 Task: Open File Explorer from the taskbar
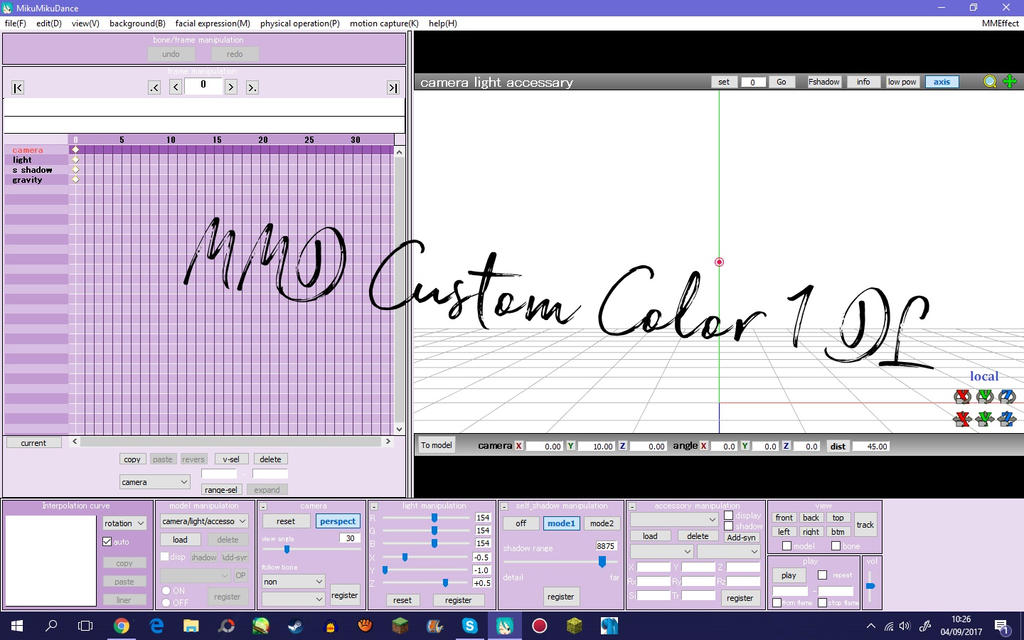[x=191, y=626]
